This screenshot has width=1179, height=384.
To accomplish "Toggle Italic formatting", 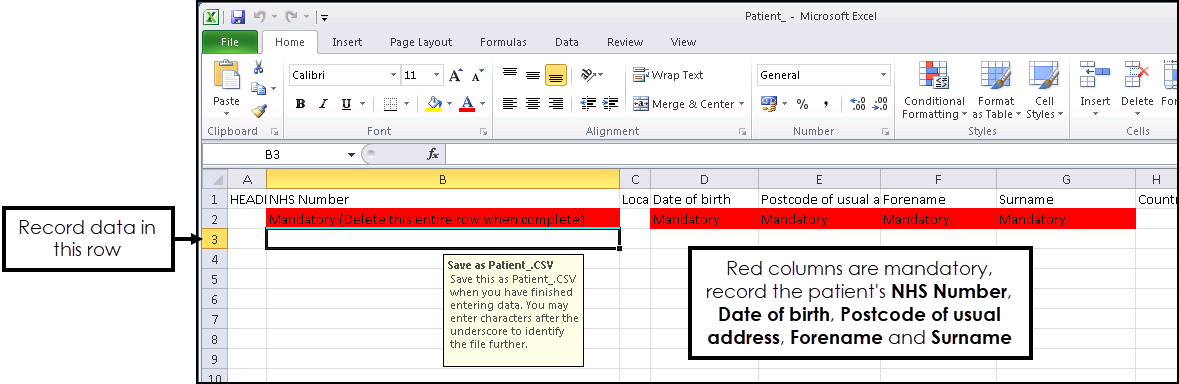I will pyautogui.click(x=323, y=104).
